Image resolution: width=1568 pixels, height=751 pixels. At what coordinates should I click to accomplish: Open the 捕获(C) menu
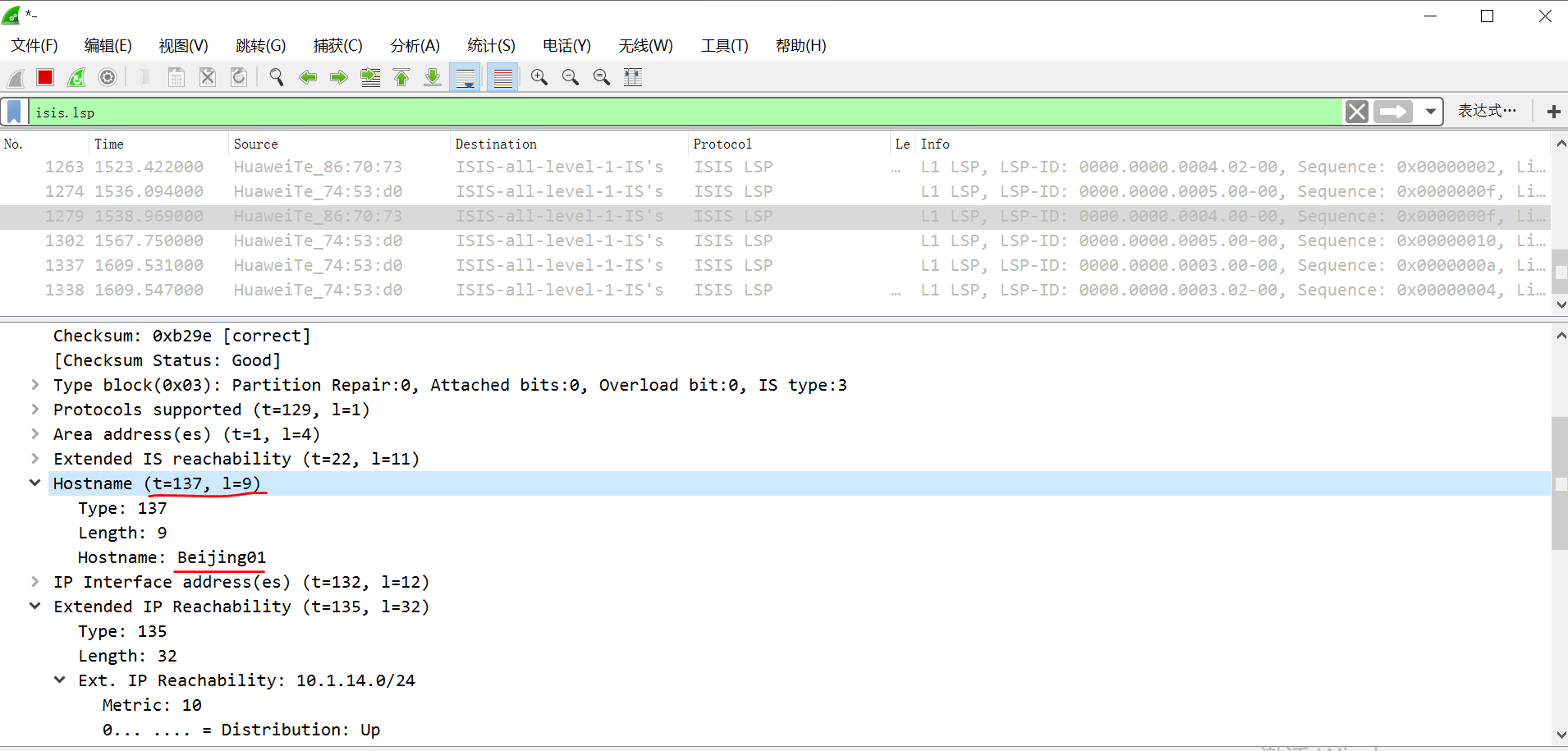tap(338, 46)
